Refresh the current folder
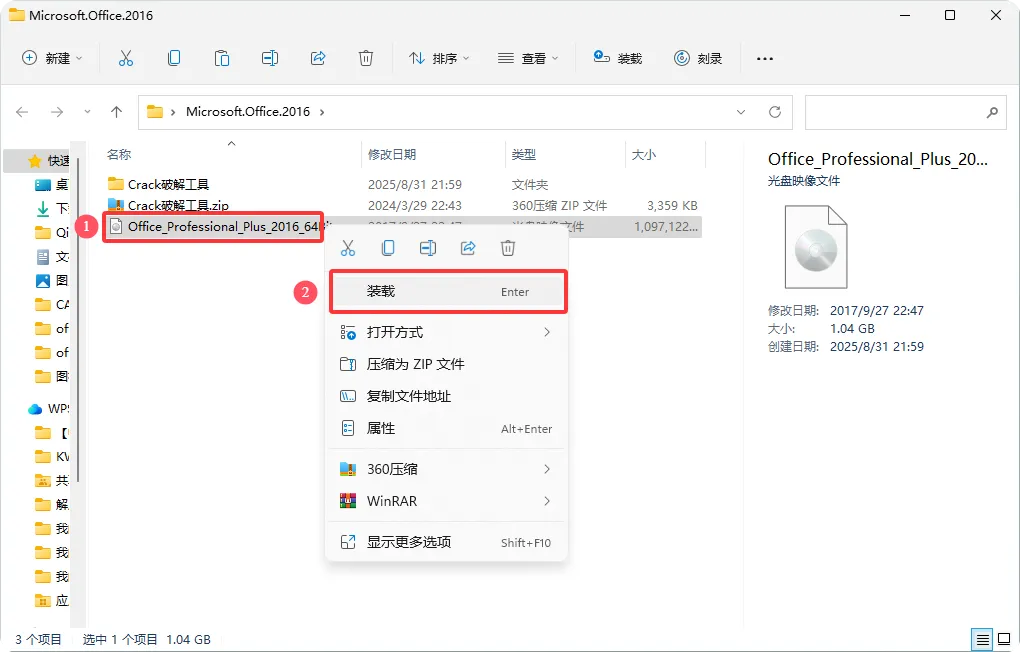 pos(775,112)
